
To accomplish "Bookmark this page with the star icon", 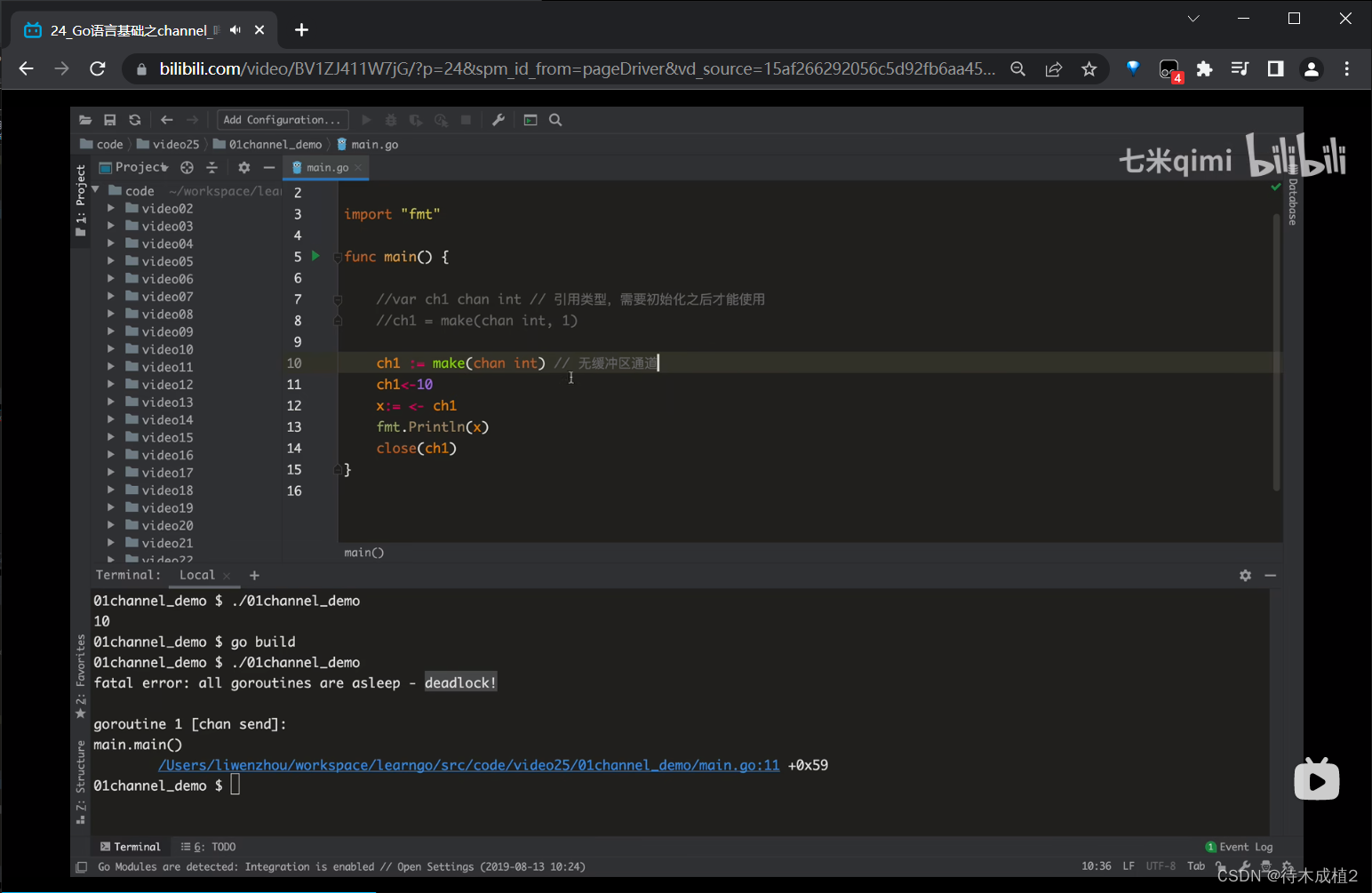I will tap(1089, 68).
